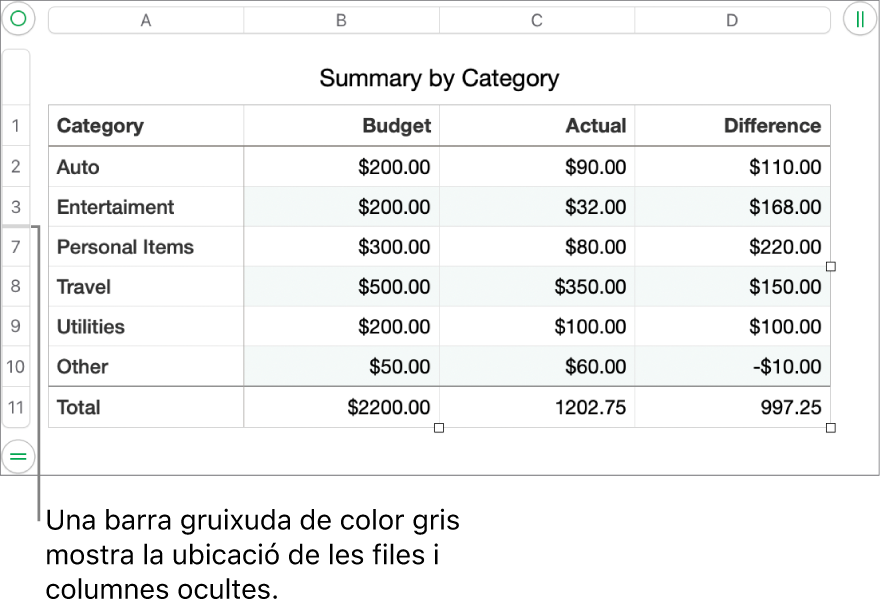The width and height of the screenshot is (880, 609).
Task: Click the bottom-center selection handle
Action: (438, 427)
